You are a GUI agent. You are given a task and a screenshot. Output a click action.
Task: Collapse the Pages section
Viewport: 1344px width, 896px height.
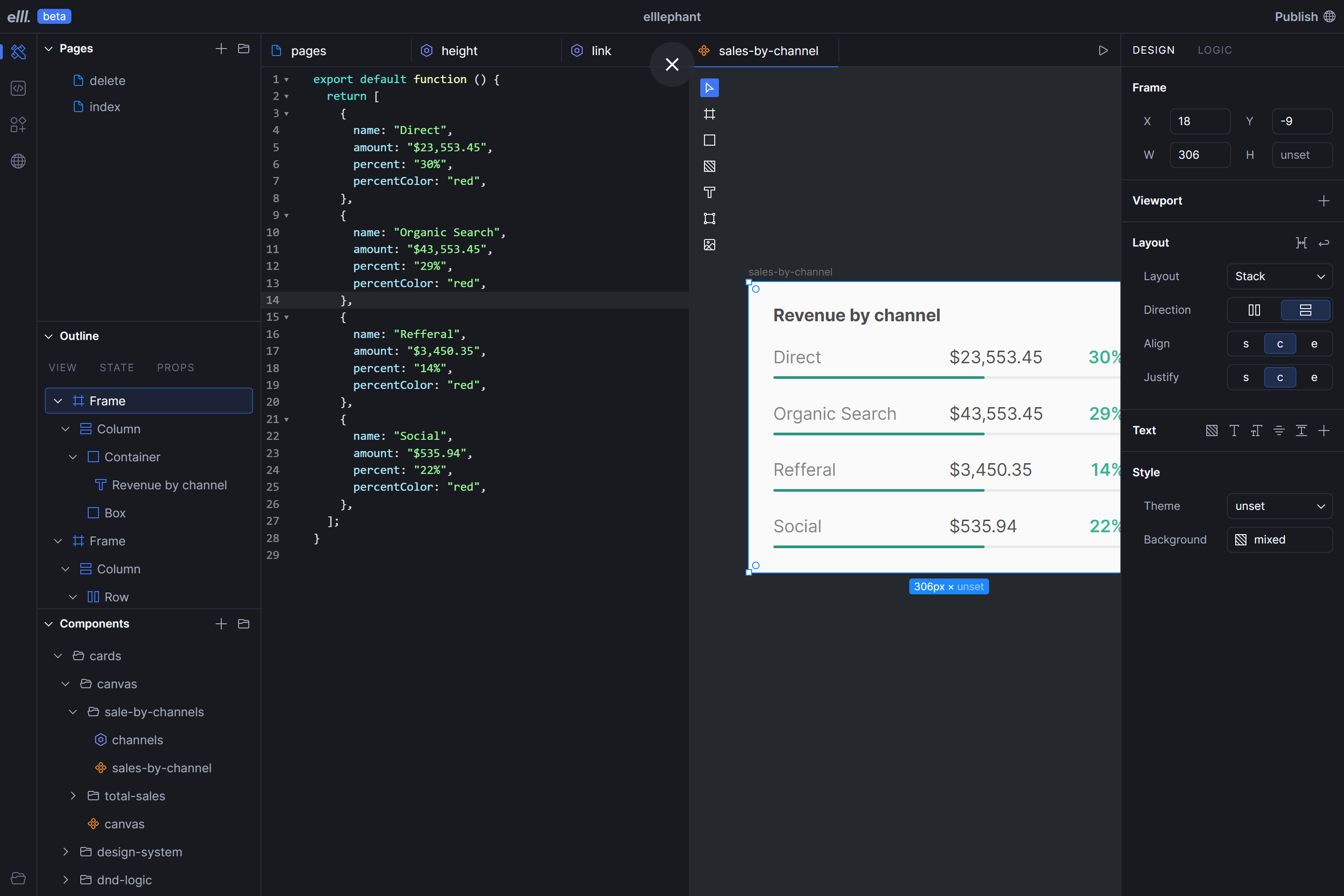pyautogui.click(x=49, y=49)
